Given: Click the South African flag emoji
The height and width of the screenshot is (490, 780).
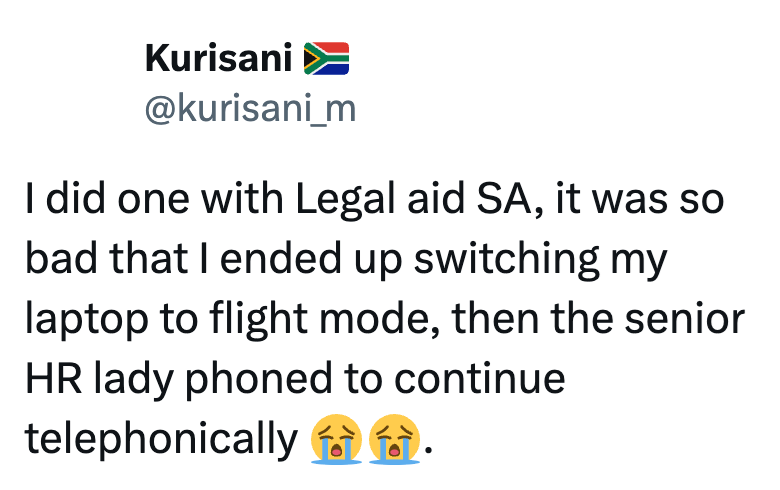Looking at the screenshot, I should [x=326, y=60].
